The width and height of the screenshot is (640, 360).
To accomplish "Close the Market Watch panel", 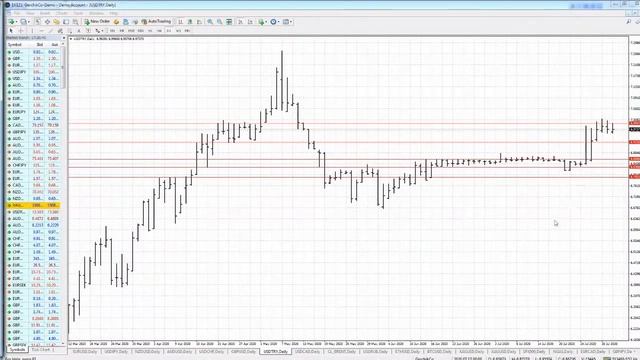I will [x=64, y=38].
